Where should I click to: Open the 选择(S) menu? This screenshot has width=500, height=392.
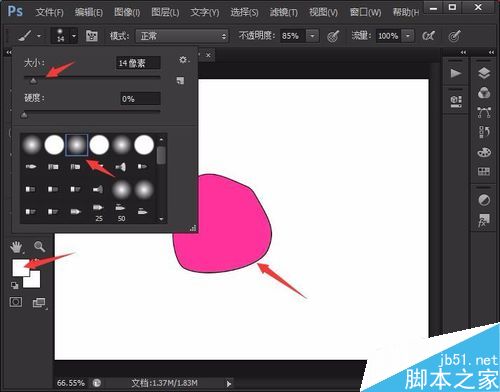coord(244,13)
